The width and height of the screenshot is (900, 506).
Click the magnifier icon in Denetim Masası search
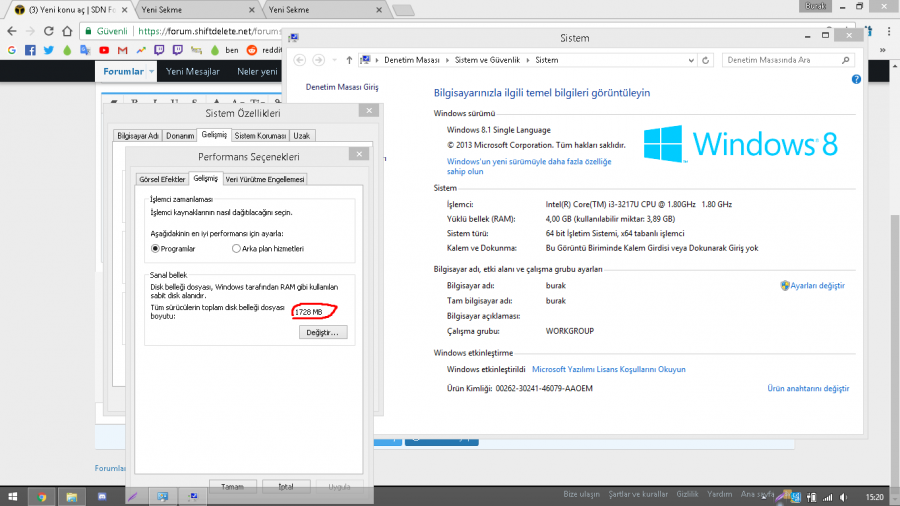pyautogui.click(x=845, y=60)
